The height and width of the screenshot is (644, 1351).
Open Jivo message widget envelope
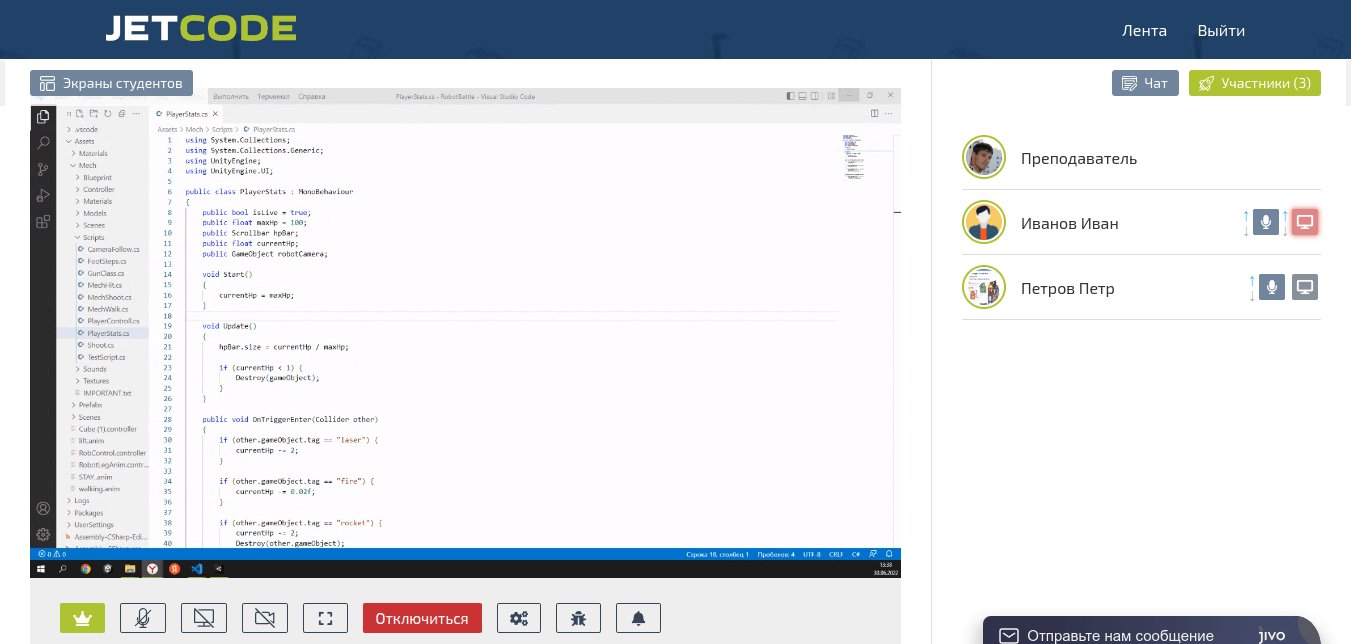coord(1009,635)
